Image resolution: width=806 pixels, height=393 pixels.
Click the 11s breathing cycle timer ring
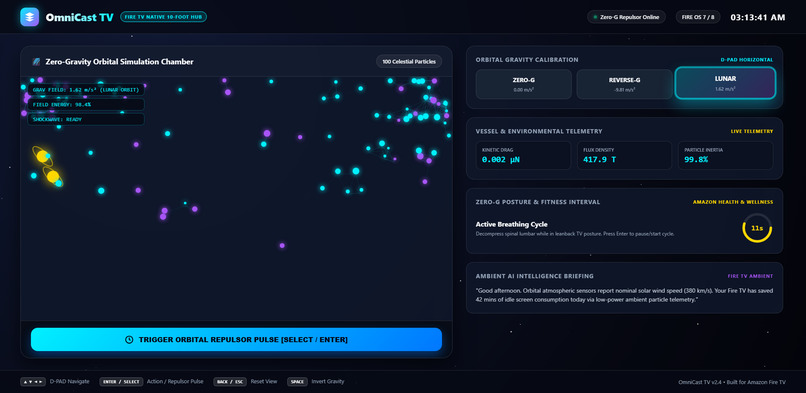point(757,228)
